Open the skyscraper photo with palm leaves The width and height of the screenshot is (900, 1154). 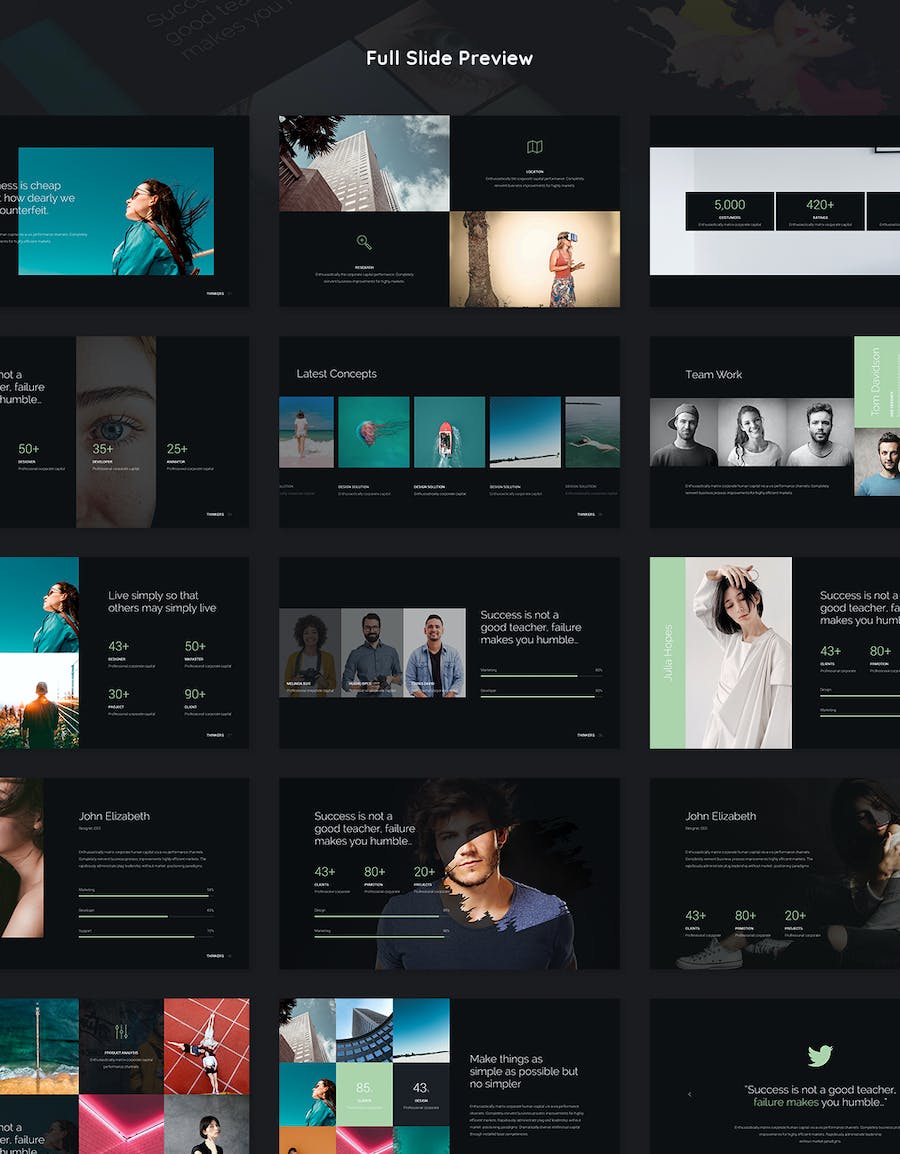click(364, 163)
